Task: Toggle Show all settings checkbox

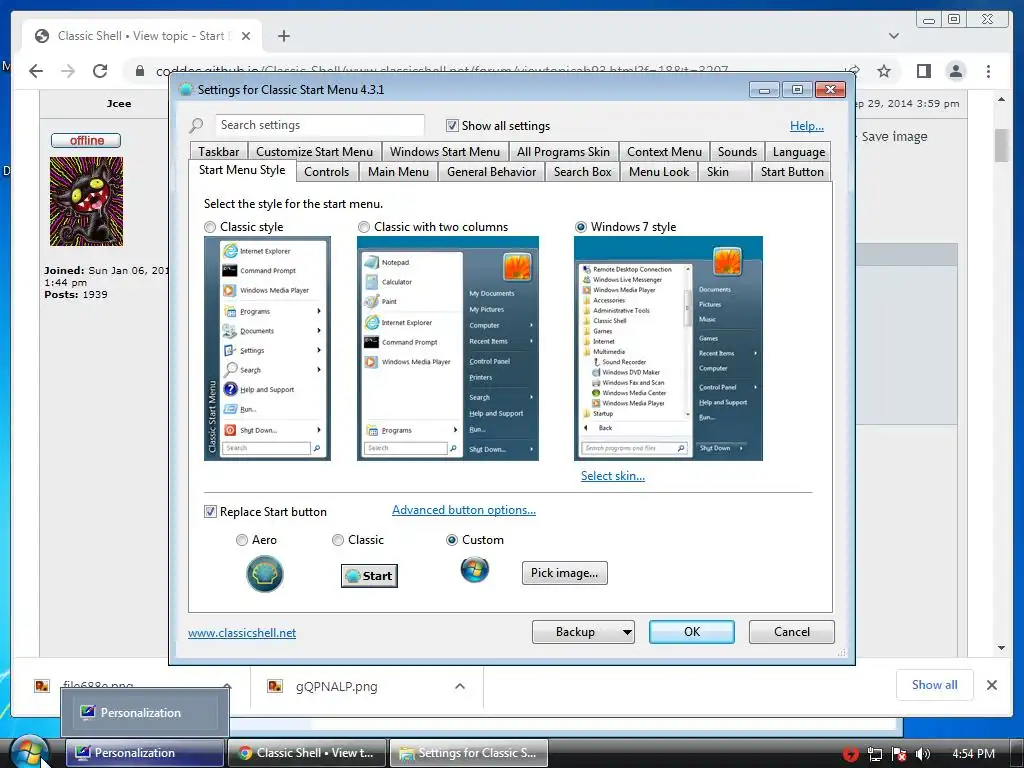Action: 452,125
